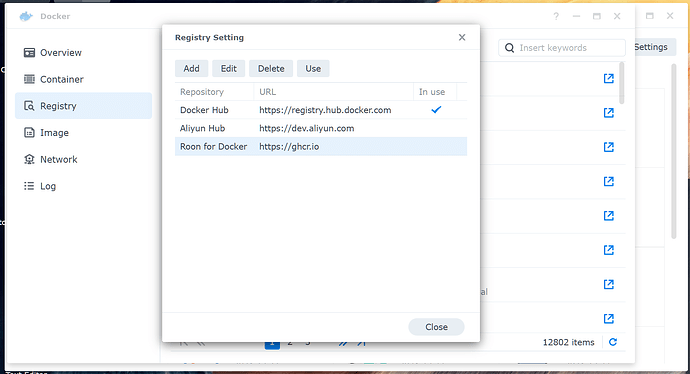Click the Repository column header
This screenshot has width=690, height=374.
pyautogui.click(x=214, y=92)
